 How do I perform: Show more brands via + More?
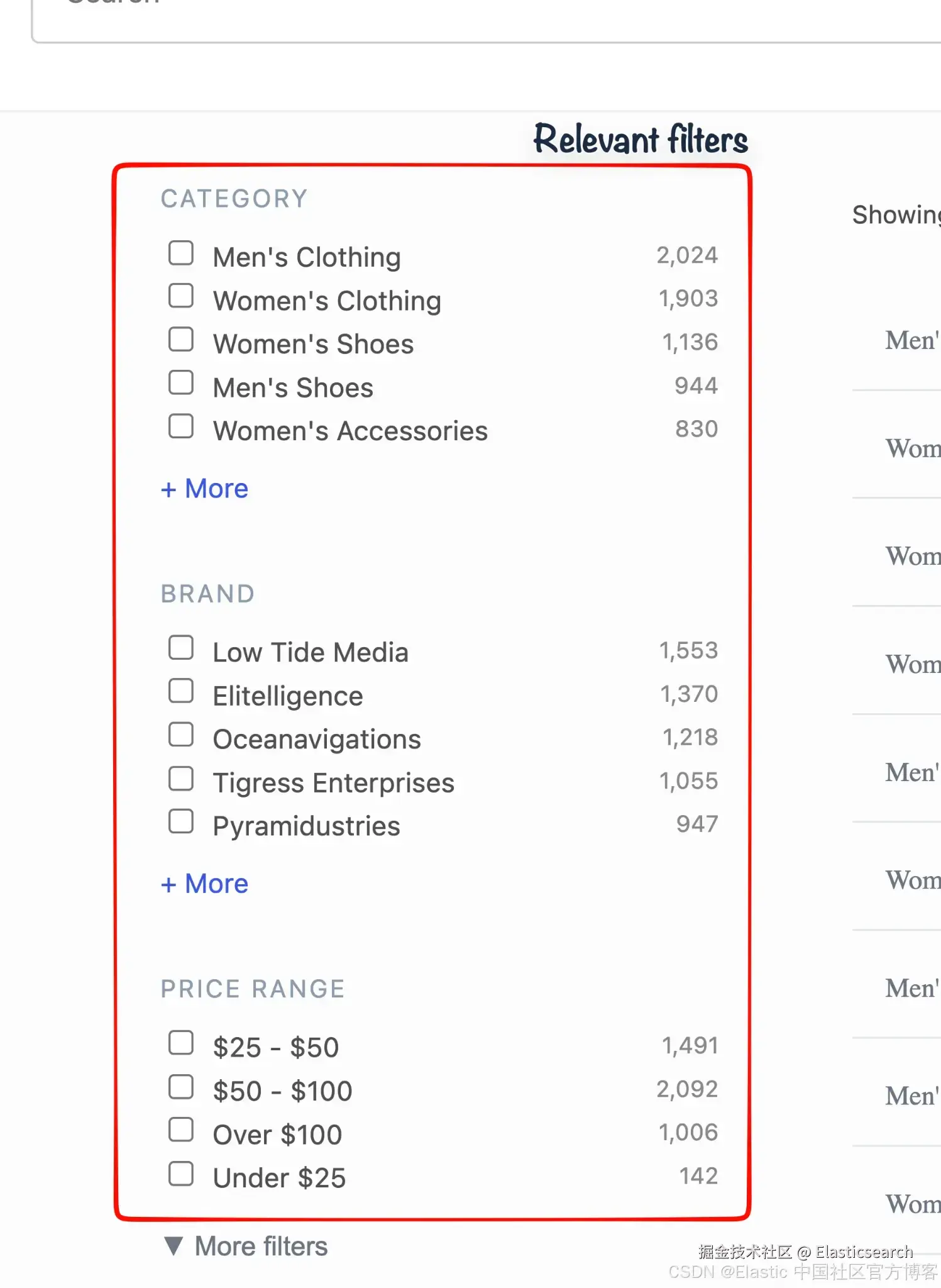pos(205,884)
